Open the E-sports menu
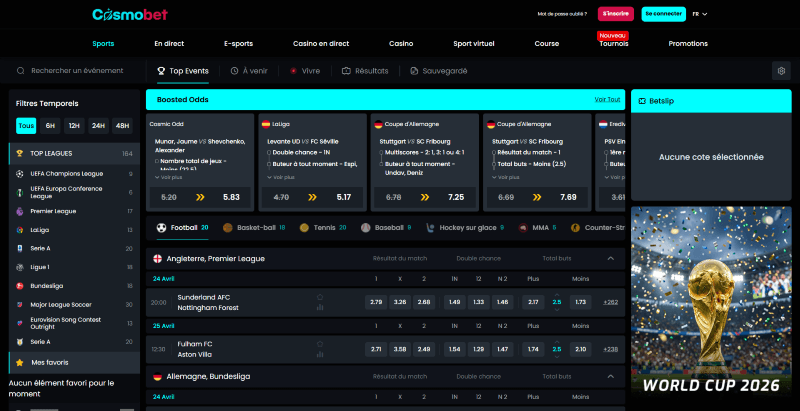Image resolution: width=800 pixels, height=411 pixels. (x=239, y=44)
